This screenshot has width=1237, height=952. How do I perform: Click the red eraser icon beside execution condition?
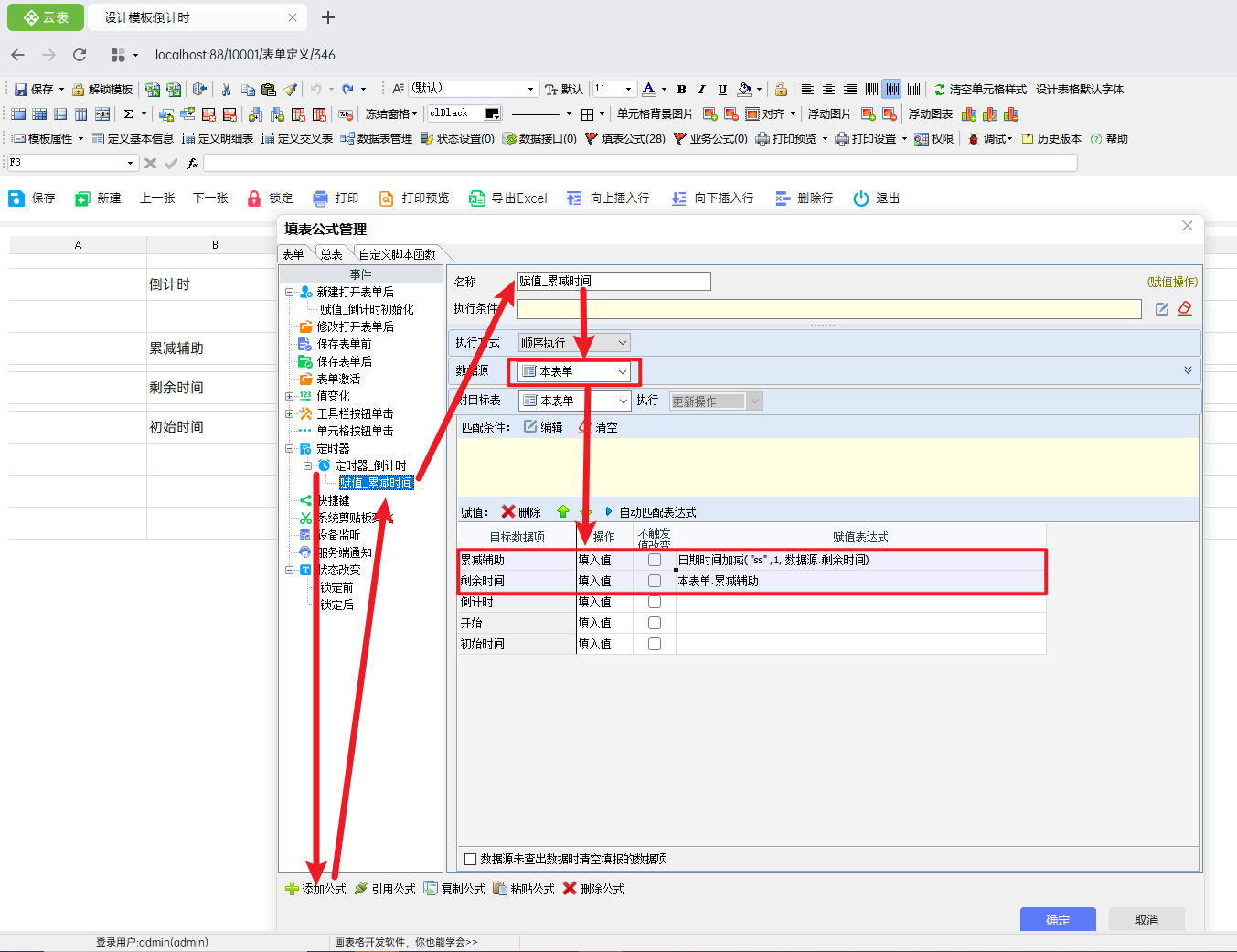(x=1185, y=309)
